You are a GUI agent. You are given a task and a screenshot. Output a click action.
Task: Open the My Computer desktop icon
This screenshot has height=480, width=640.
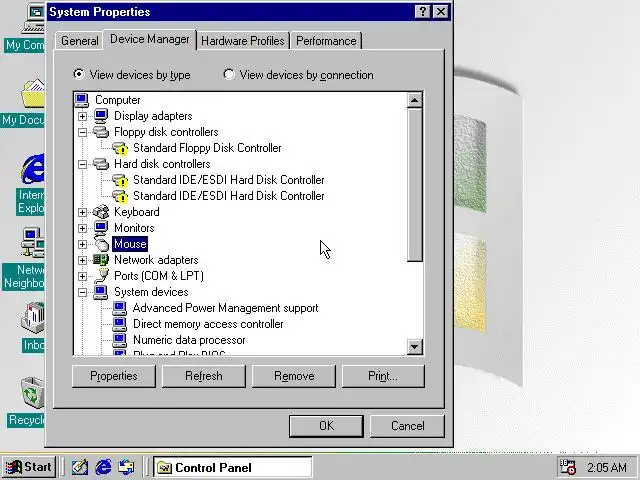[33, 18]
